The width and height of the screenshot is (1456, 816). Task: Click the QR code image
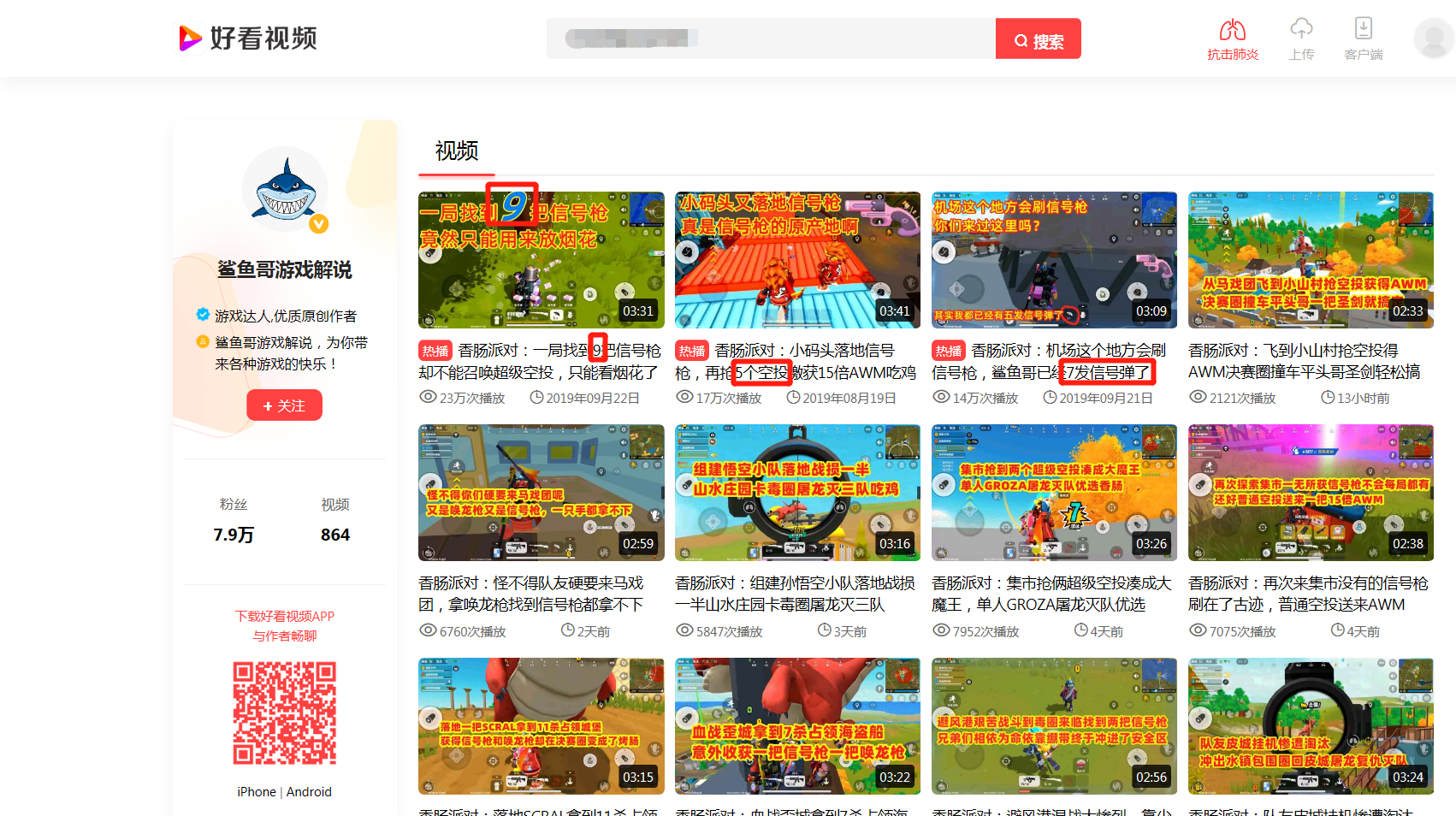[285, 713]
